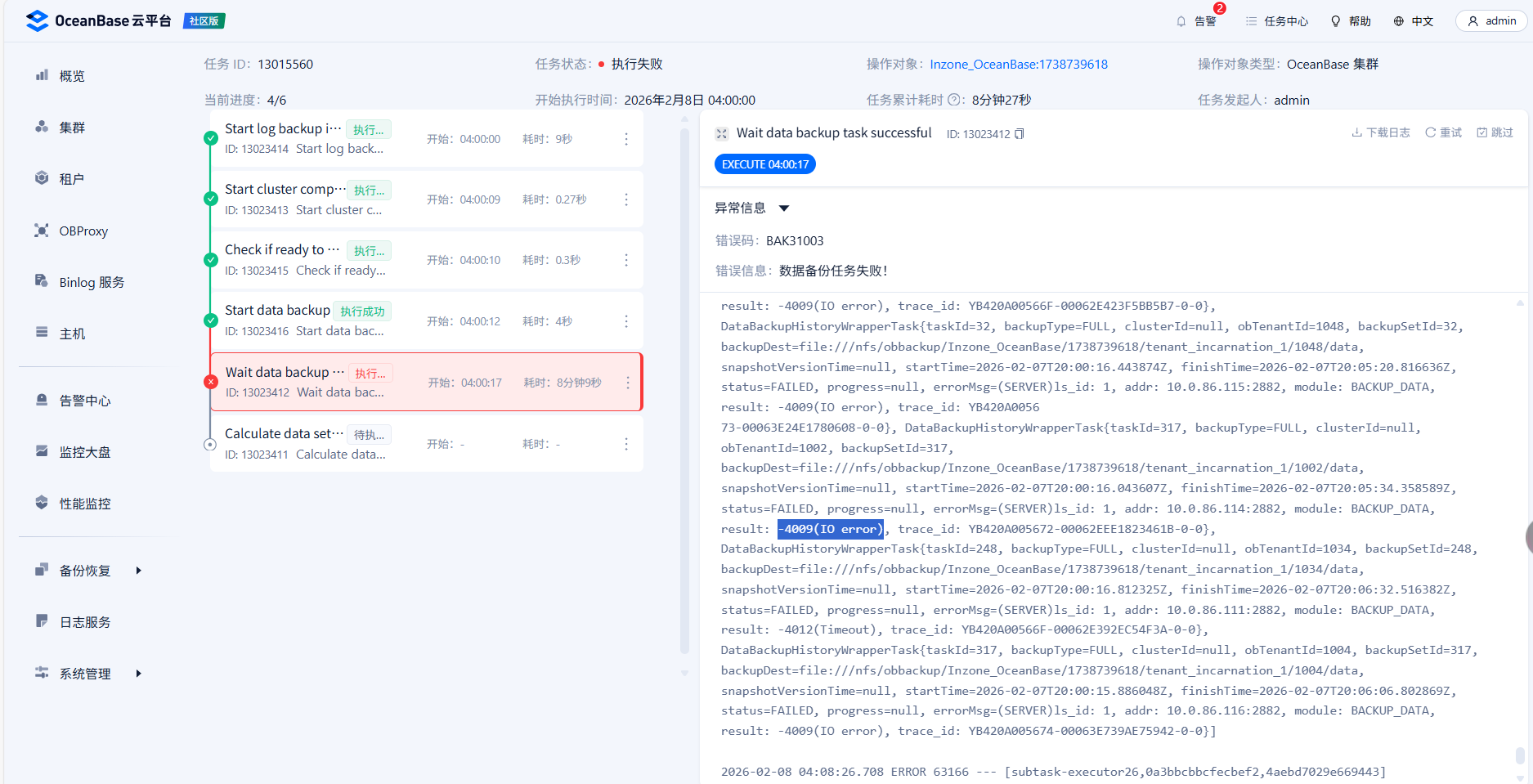Click the expand icon beside subtask title
The width and height of the screenshot is (1533, 784).
[721, 133]
